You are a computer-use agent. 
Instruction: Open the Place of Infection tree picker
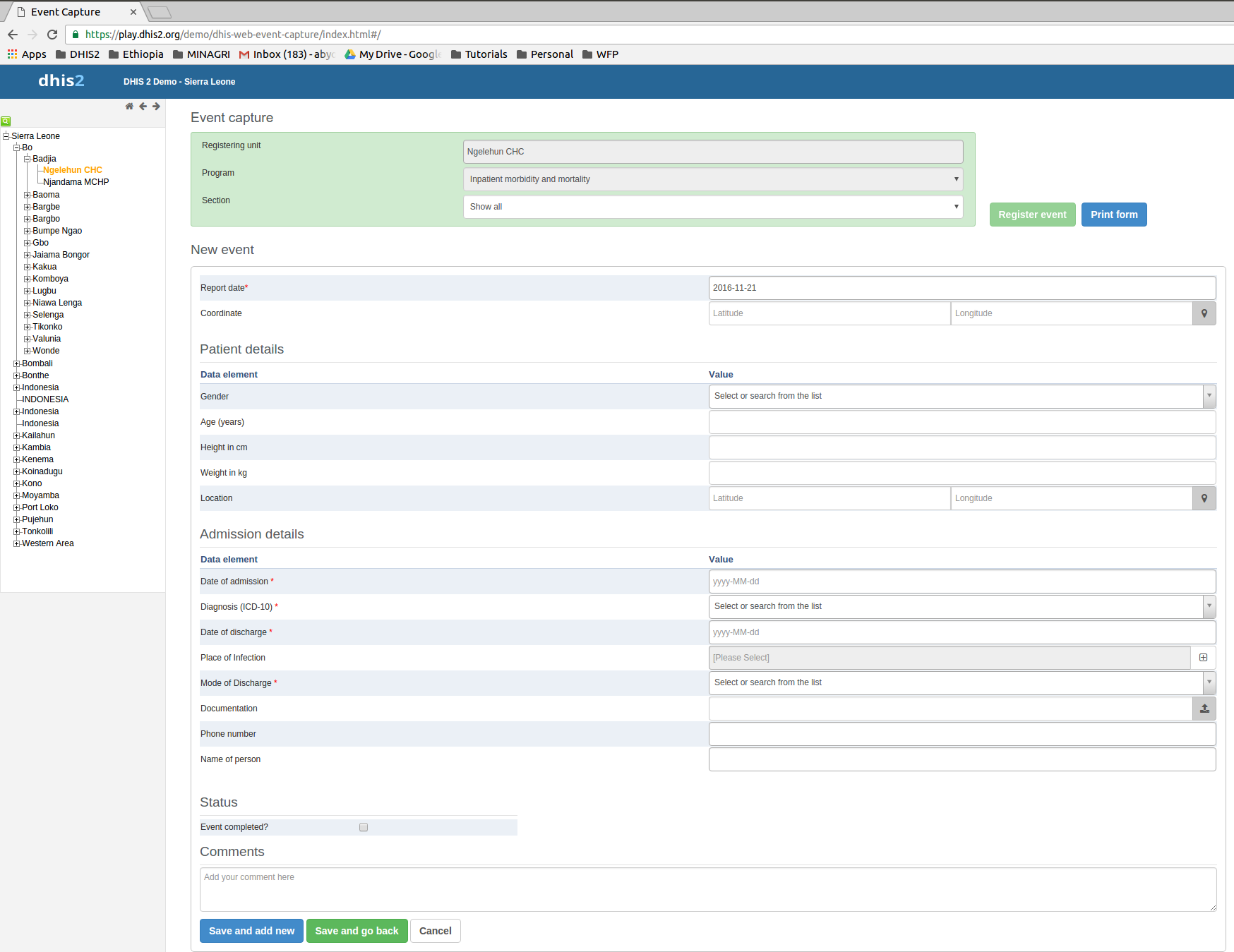coord(1203,658)
